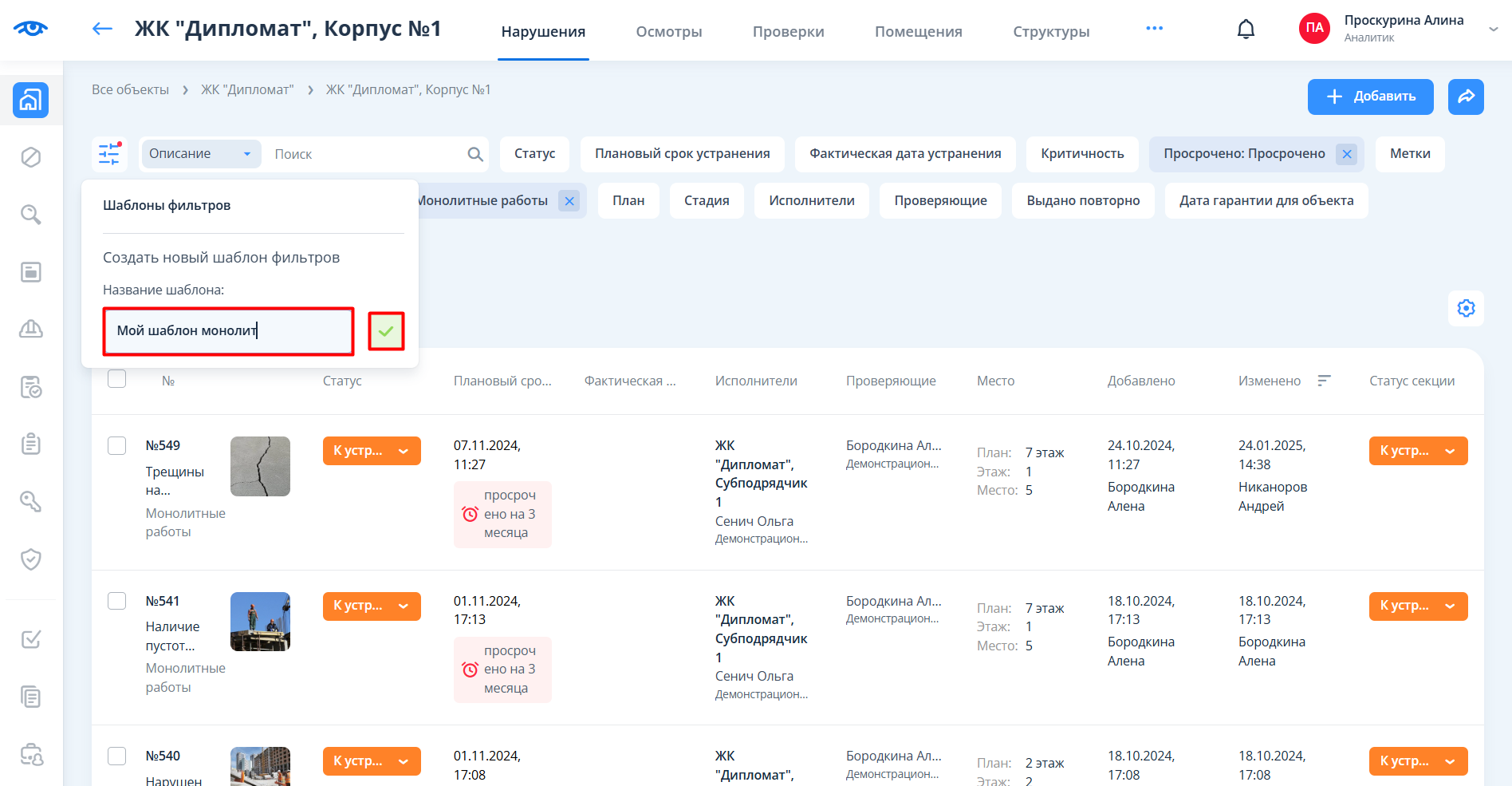Click the notification bell icon
The width and height of the screenshot is (1512, 786).
tap(1246, 30)
